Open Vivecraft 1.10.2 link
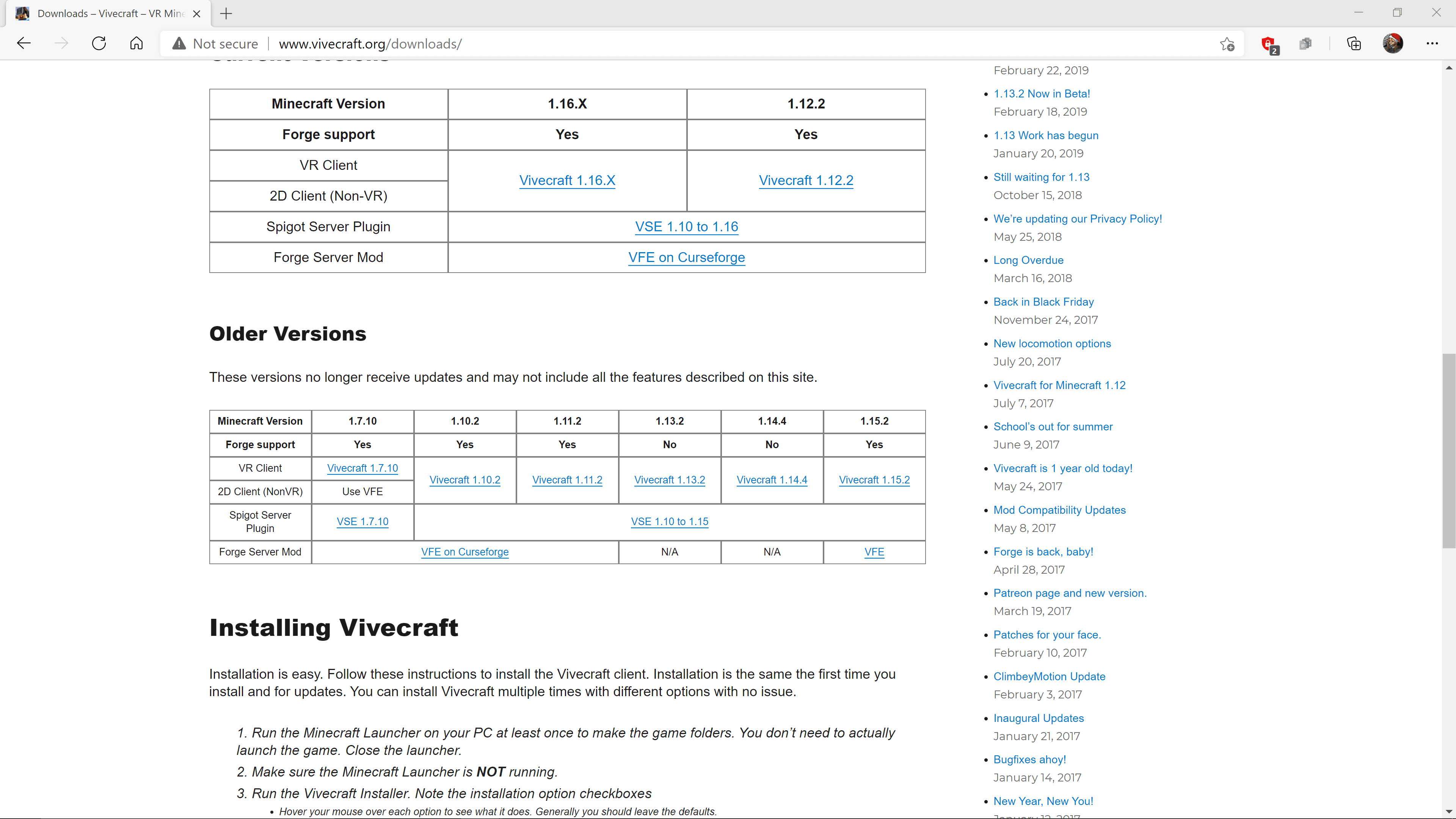The height and width of the screenshot is (819, 1456). pos(464,480)
